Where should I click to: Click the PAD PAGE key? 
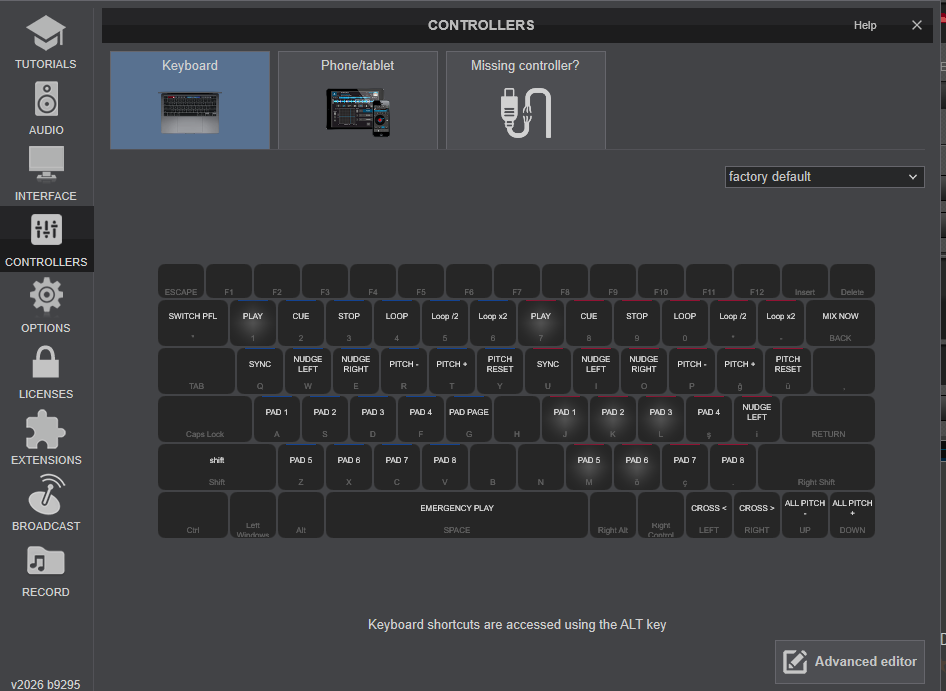click(x=469, y=419)
